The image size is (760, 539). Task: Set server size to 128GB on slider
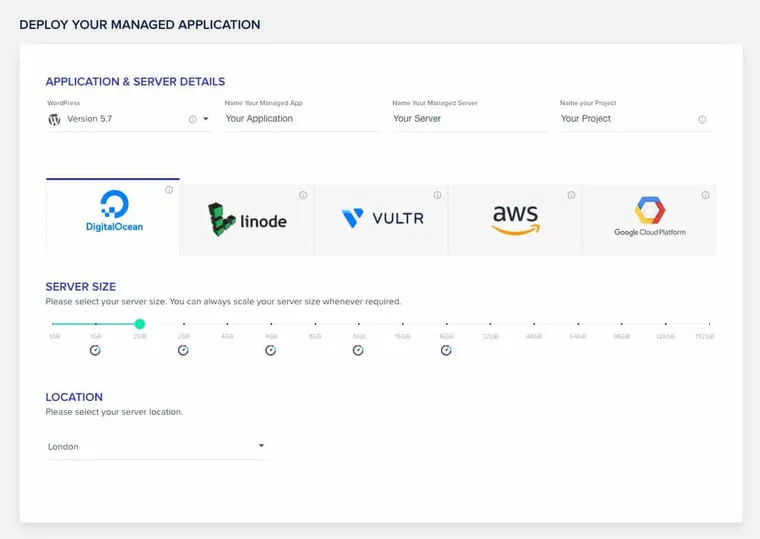tap(665, 324)
